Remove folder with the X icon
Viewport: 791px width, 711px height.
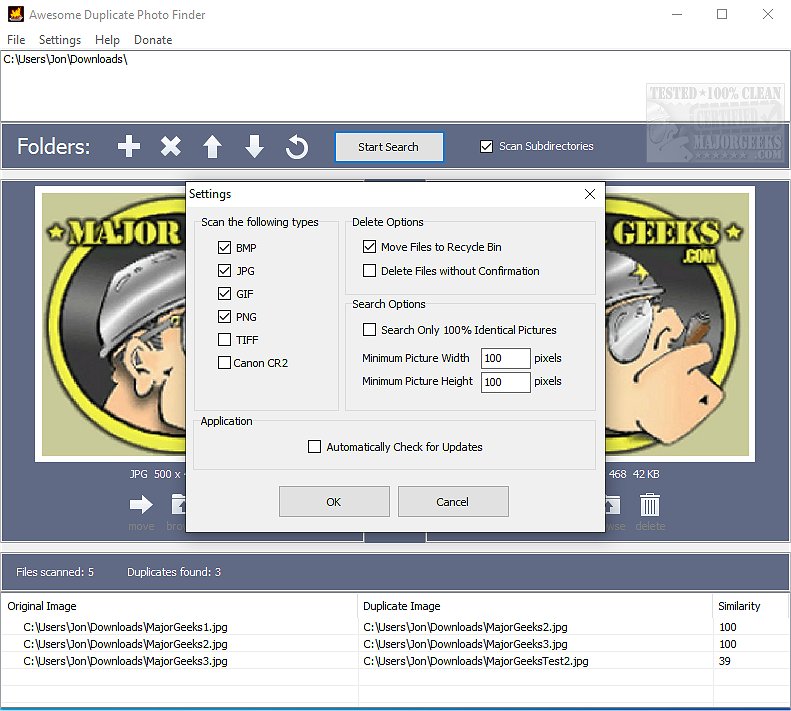click(171, 147)
